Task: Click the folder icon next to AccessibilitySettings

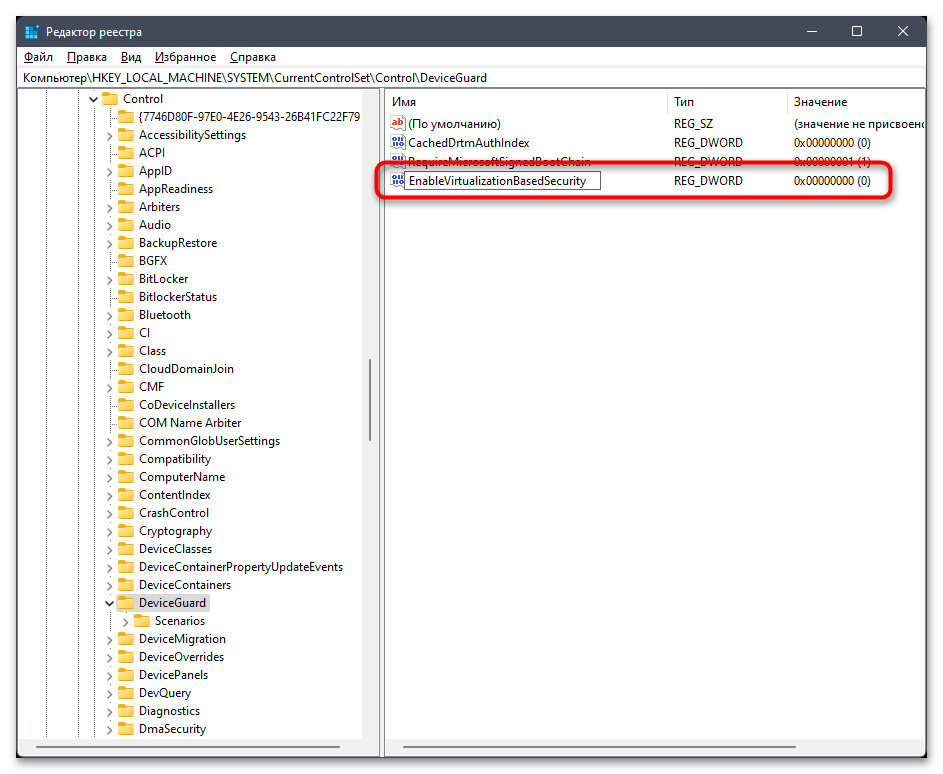Action: tap(126, 135)
